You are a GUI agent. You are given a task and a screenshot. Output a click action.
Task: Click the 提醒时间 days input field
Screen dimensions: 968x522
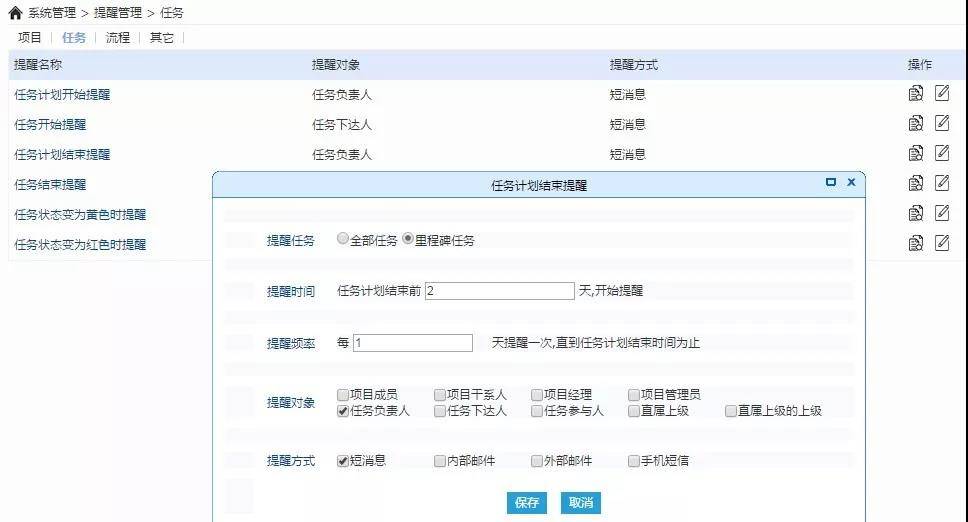(499, 291)
